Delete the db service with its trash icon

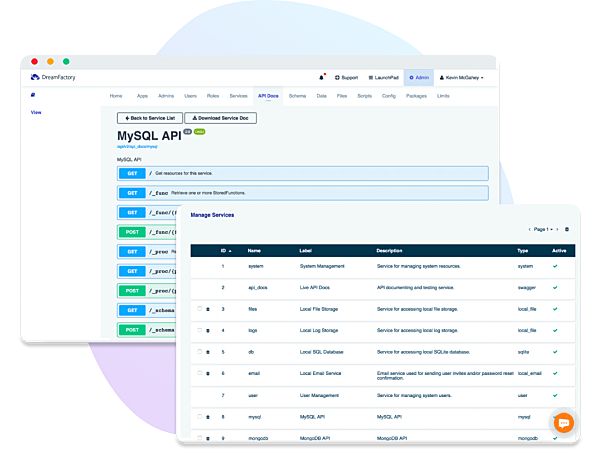pos(208,352)
